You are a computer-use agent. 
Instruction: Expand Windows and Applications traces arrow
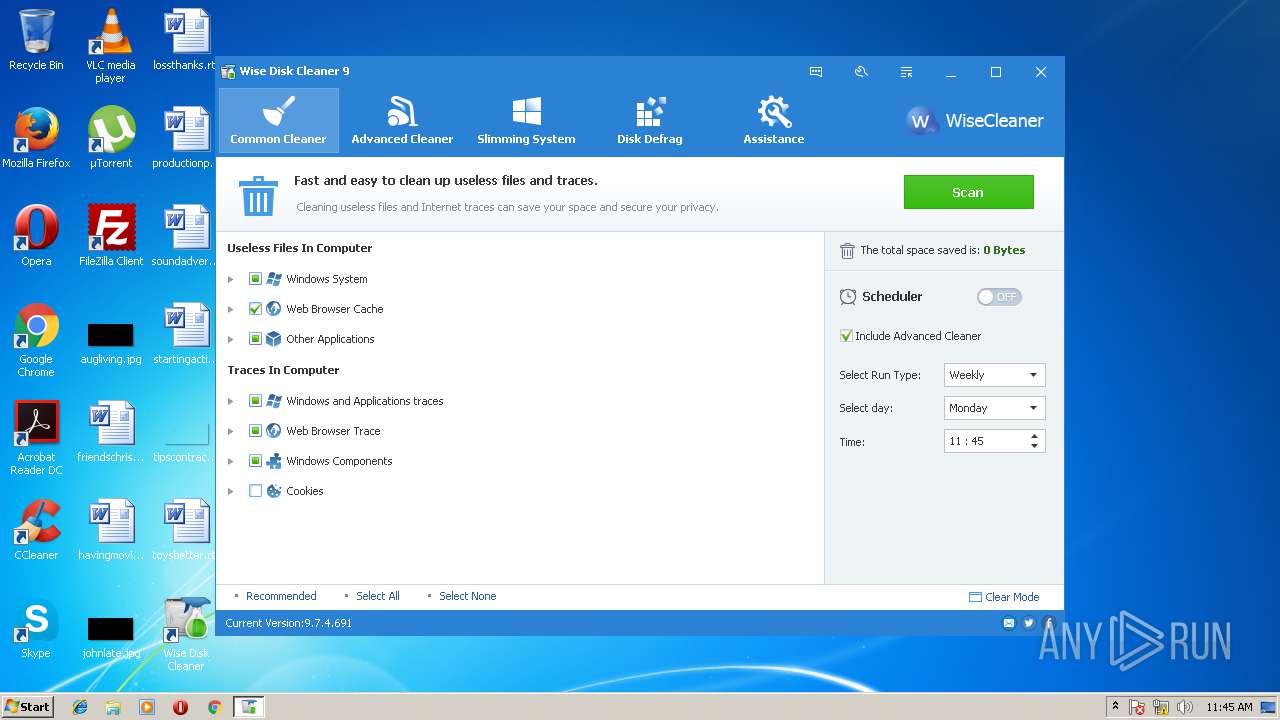pos(231,401)
